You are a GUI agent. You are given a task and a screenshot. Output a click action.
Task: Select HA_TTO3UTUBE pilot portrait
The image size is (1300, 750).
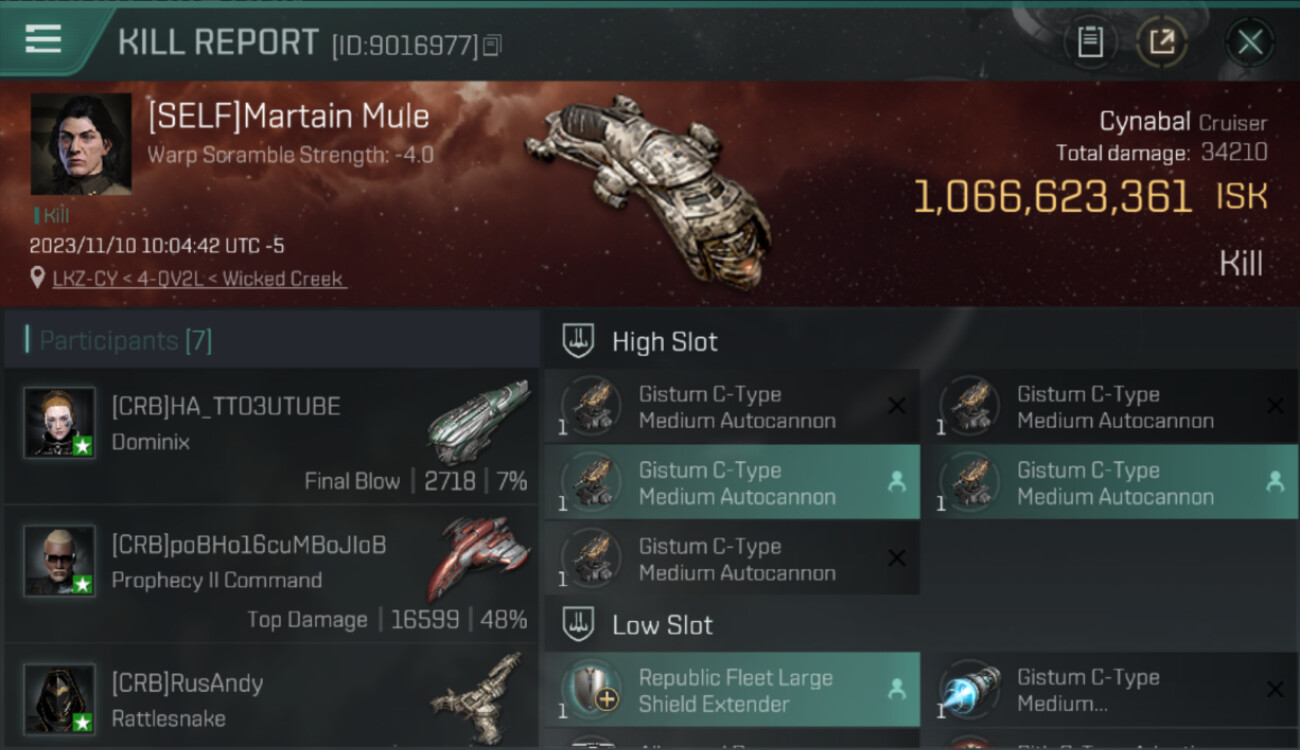(60, 423)
